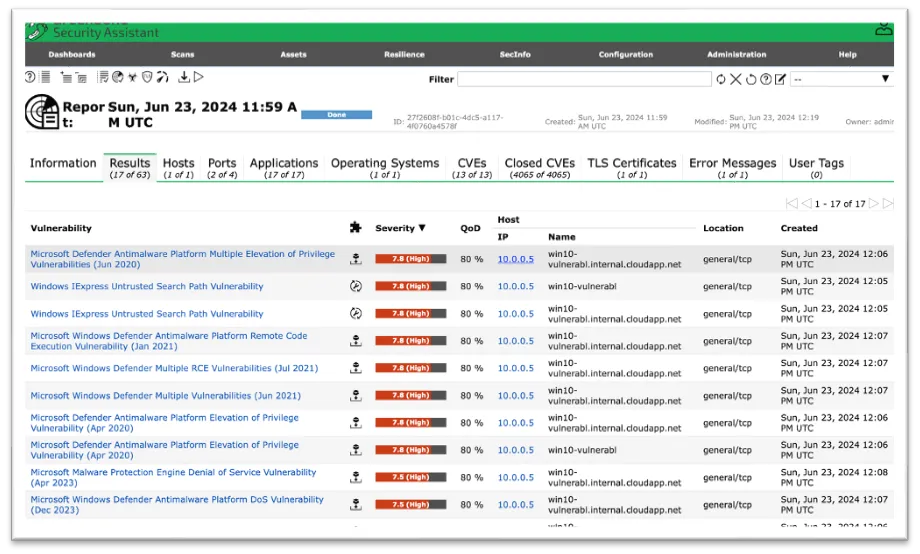Switch to the TLS Certificates tab
Viewport: 920px width, 554px height.
click(631, 163)
